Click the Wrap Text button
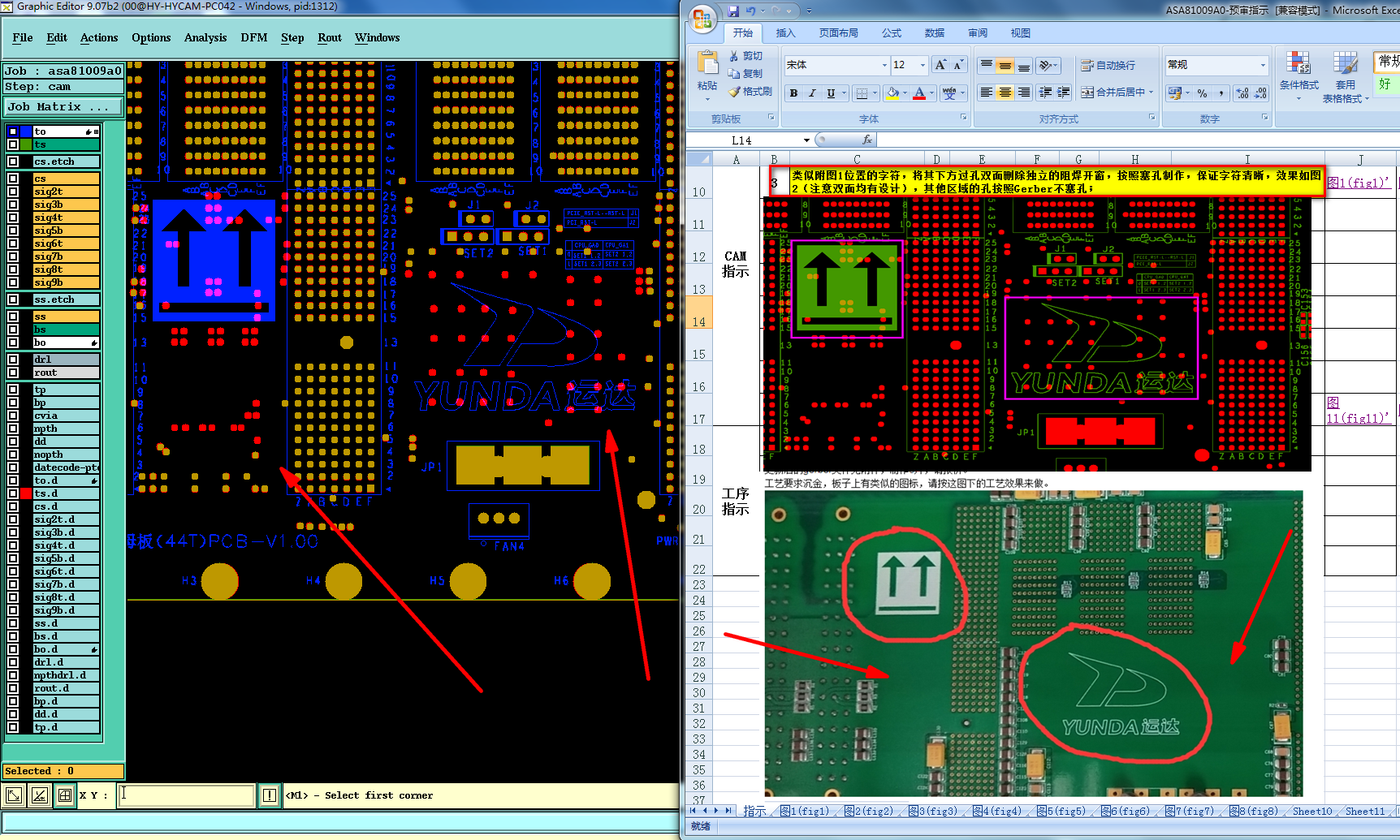This screenshot has height=840, width=1400. 1108,65
